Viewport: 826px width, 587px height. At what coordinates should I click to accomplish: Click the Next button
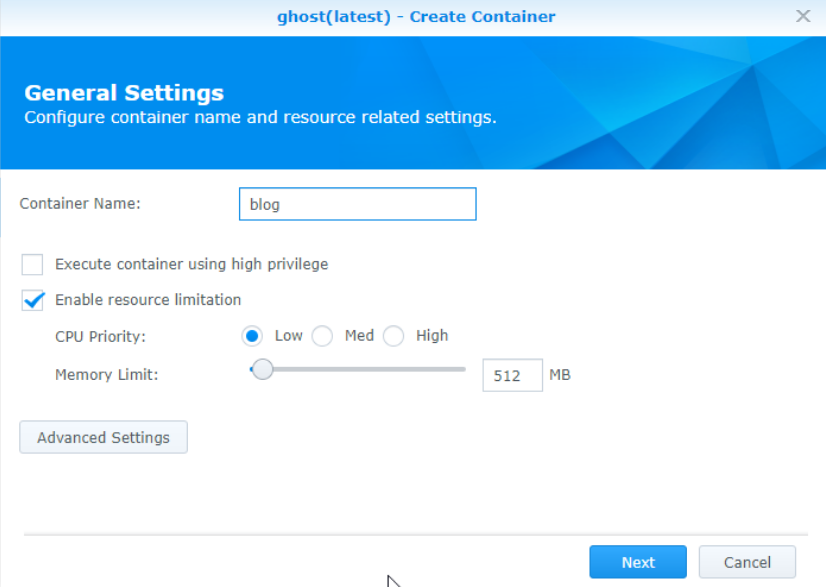pyautogui.click(x=638, y=562)
